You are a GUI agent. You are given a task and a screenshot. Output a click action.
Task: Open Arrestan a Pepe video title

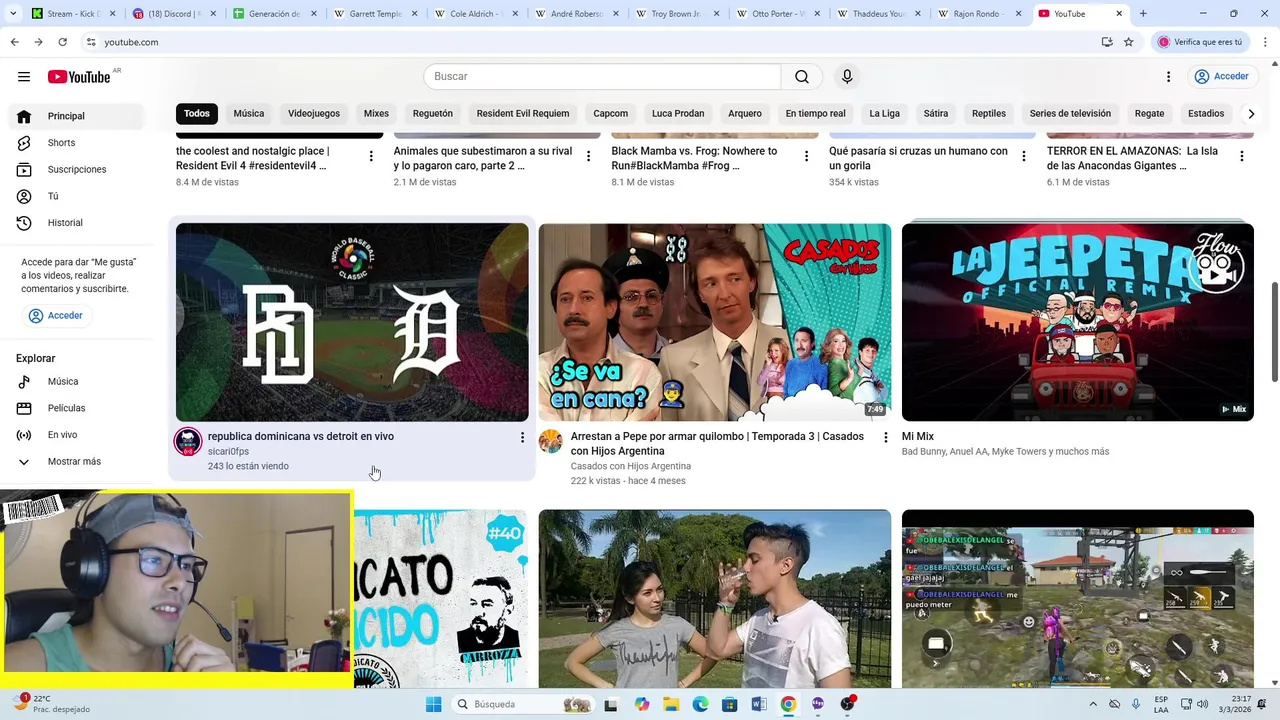point(717,444)
